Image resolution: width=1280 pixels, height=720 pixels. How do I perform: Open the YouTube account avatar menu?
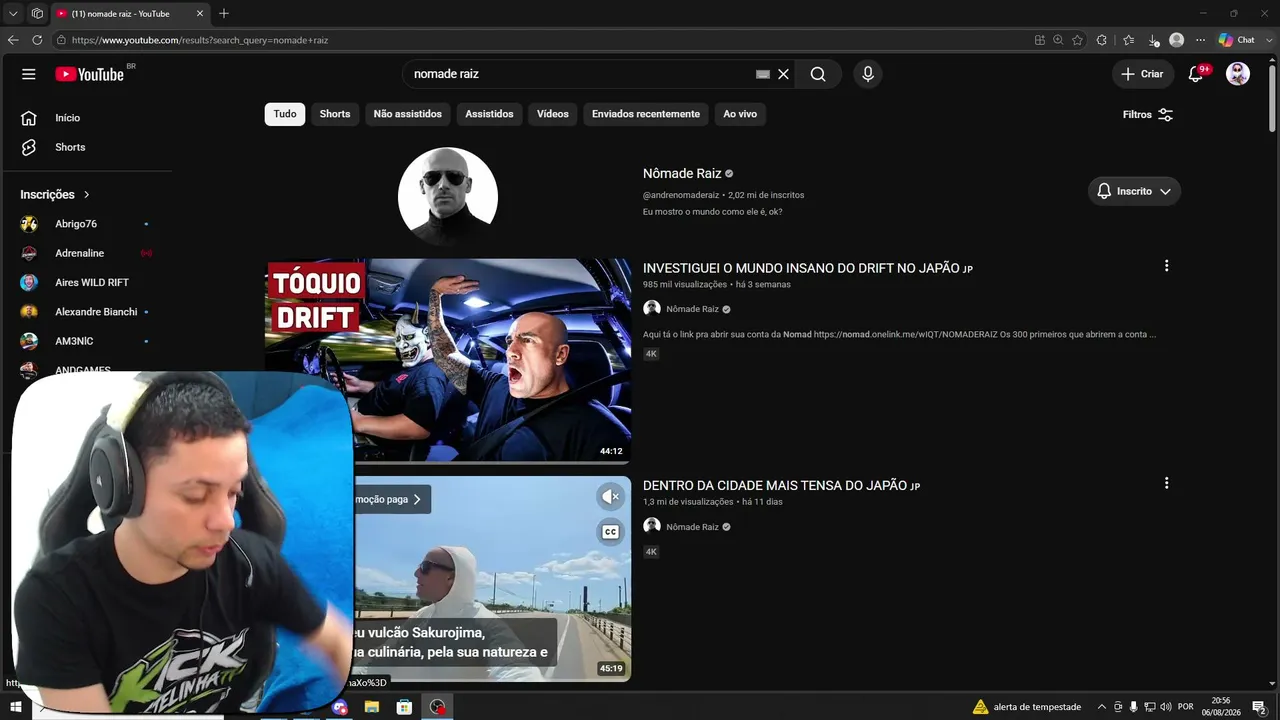coord(1238,74)
